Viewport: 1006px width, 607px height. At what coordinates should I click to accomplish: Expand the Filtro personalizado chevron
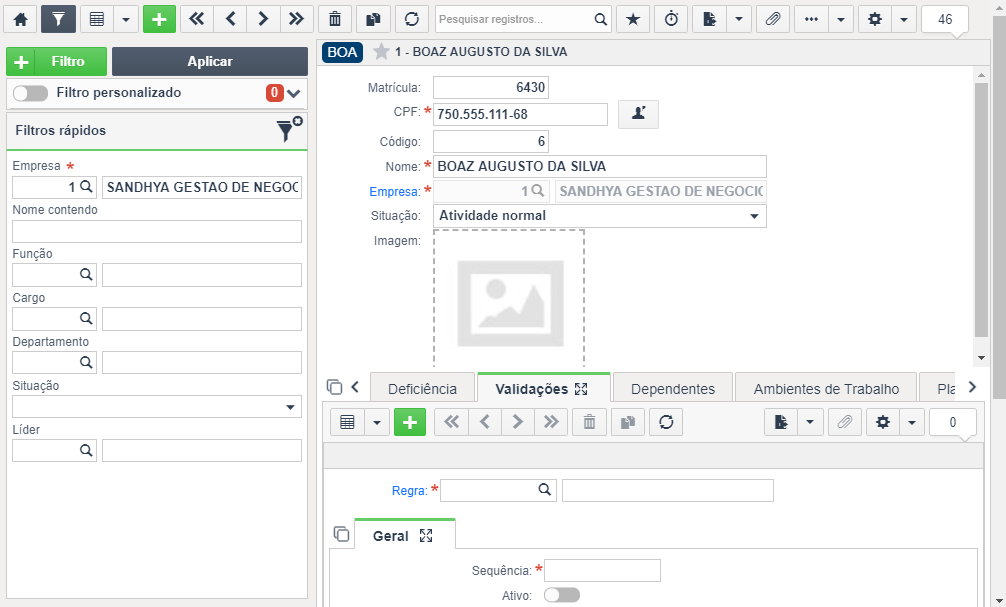[x=294, y=94]
